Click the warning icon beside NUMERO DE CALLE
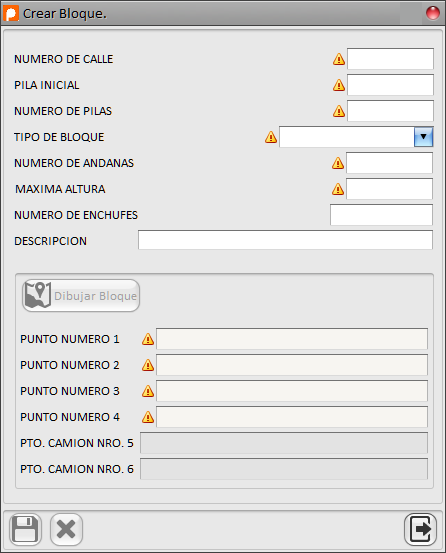Viewport: 446px width, 553px height. (x=339, y=59)
